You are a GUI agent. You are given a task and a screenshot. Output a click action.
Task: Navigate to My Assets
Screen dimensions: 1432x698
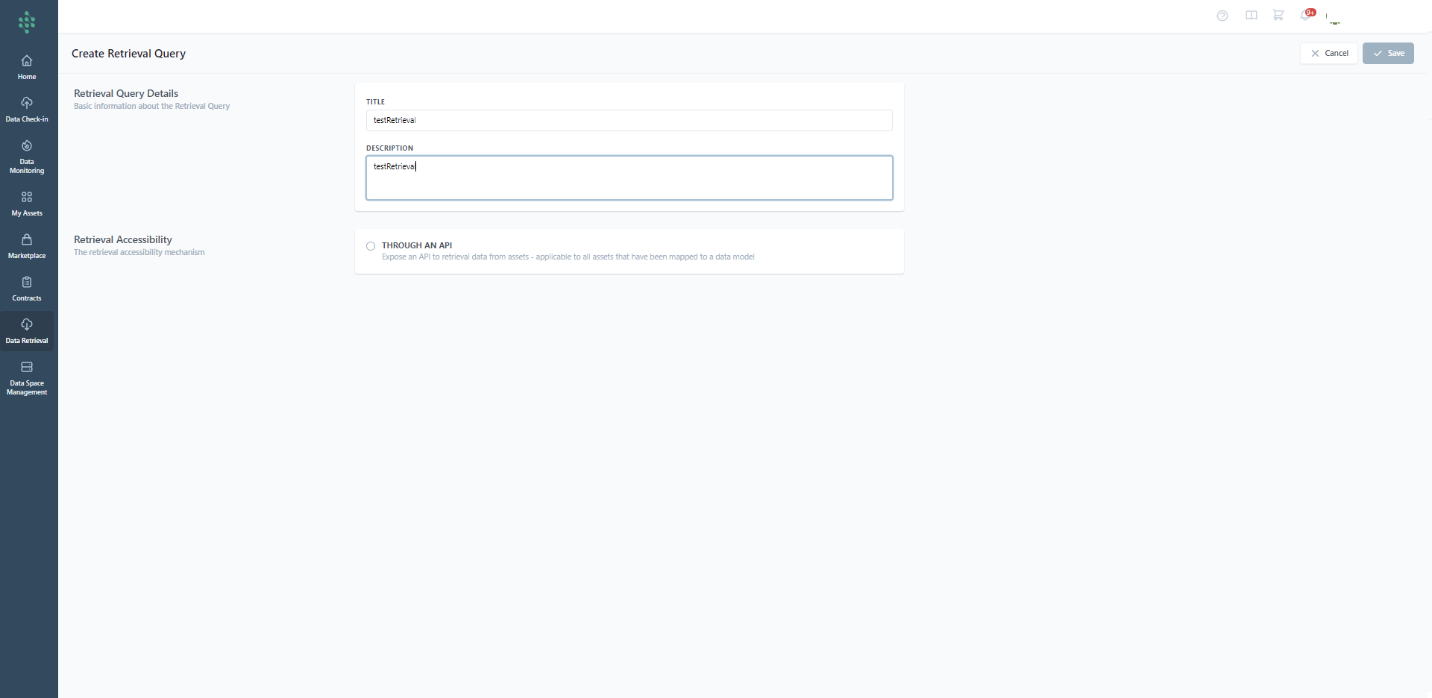click(x=27, y=203)
